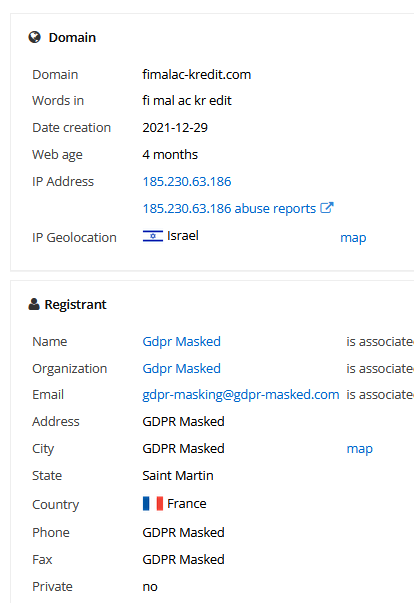Click the 'Private' field label
Image resolution: width=414 pixels, height=603 pixels.
[x=52, y=586]
